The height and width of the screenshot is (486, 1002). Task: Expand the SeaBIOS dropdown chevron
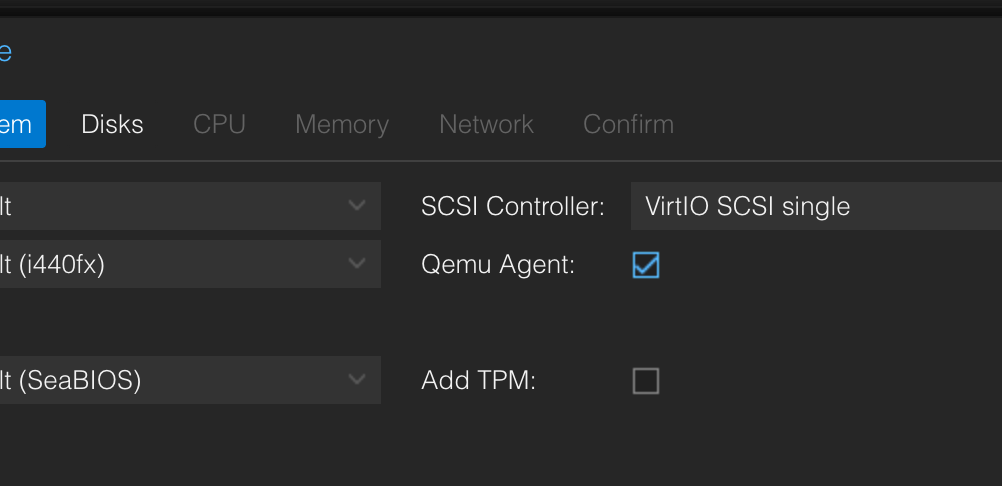click(357, 380)
